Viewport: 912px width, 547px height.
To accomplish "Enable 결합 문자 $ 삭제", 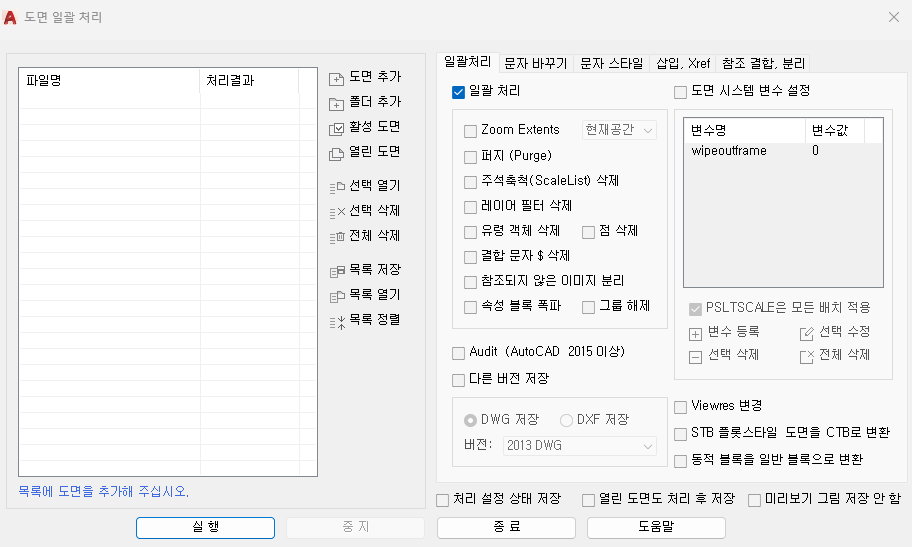I will [470, 257].
